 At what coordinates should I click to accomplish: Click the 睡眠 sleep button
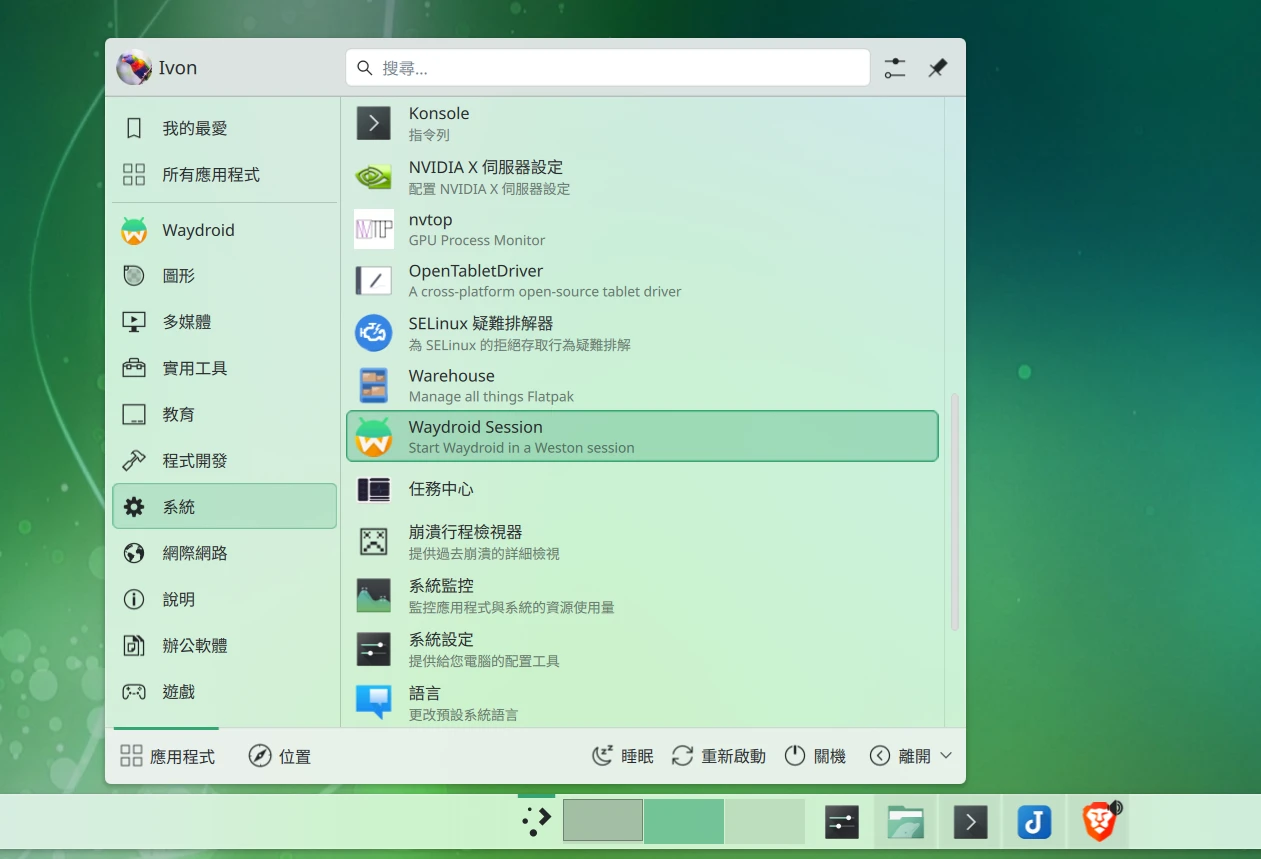pyautogui.click(x=623, y=756)
